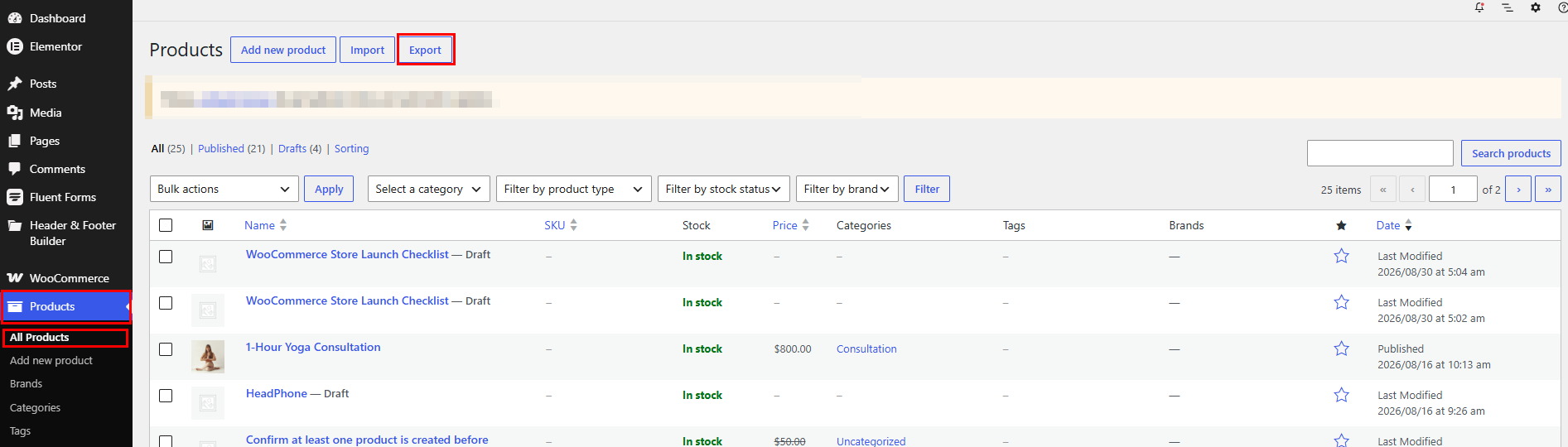1568x447 pixels.
Task: Go to next page of products
Action: coord(1518,189)
